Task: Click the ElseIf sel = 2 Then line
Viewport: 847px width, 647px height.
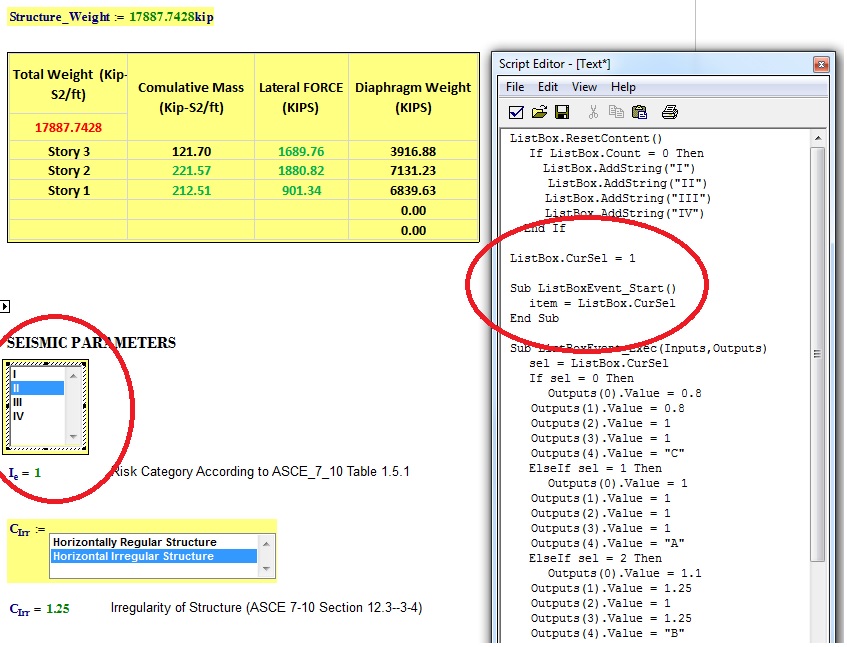Action: point(595,558)
